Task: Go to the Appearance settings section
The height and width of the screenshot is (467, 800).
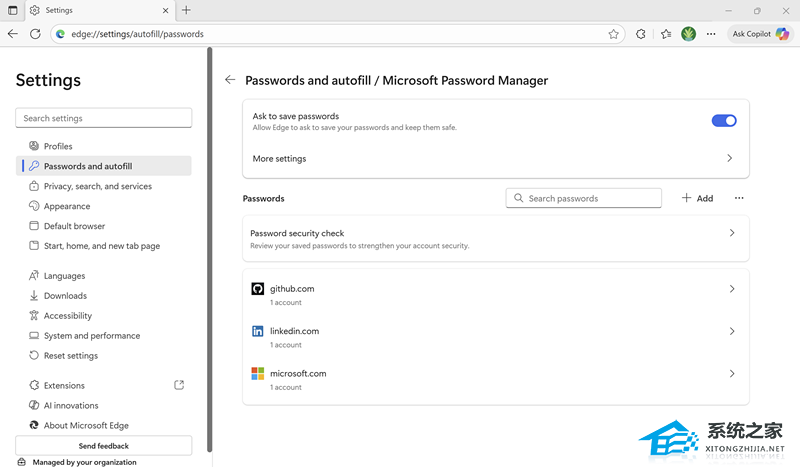Action: click(x=67, y=206)
